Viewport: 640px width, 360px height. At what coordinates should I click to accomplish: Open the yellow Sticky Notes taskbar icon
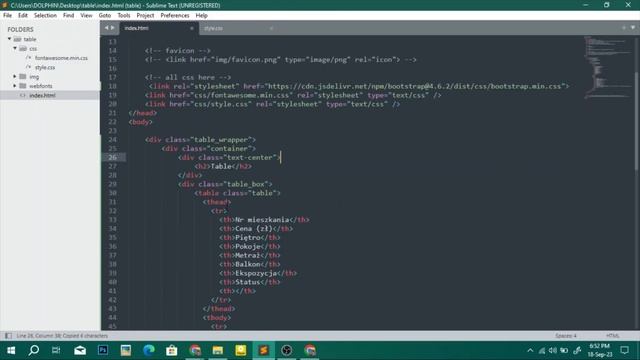point(240,350)
